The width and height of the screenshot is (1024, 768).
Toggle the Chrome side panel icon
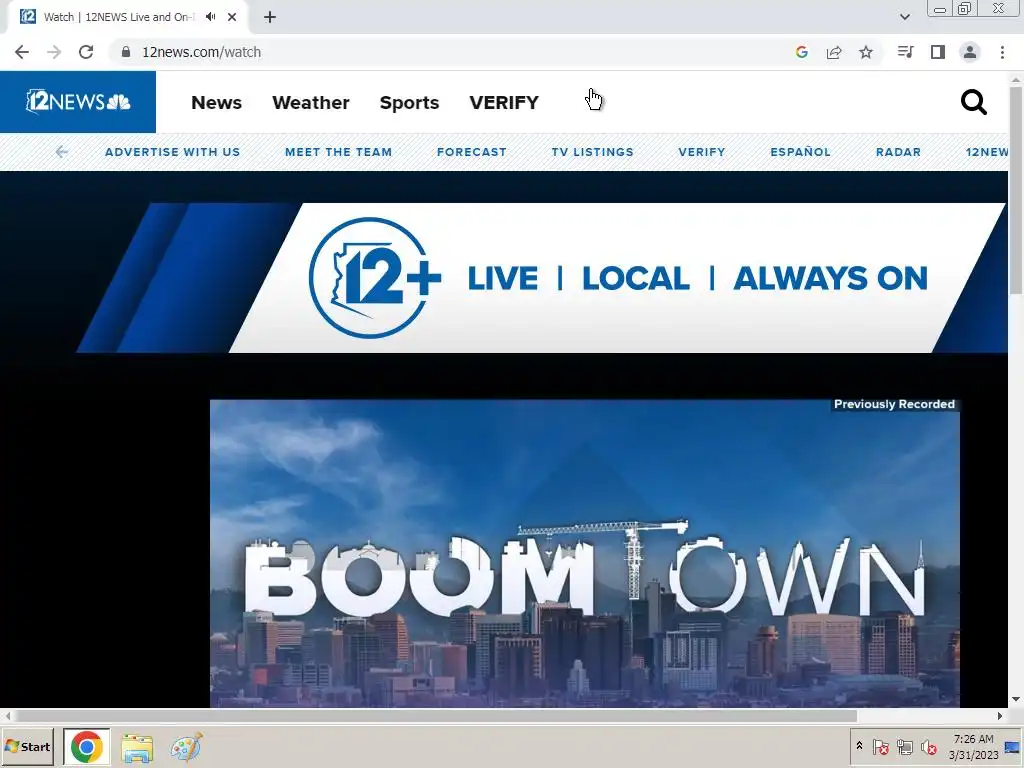[x=938, y=52]
